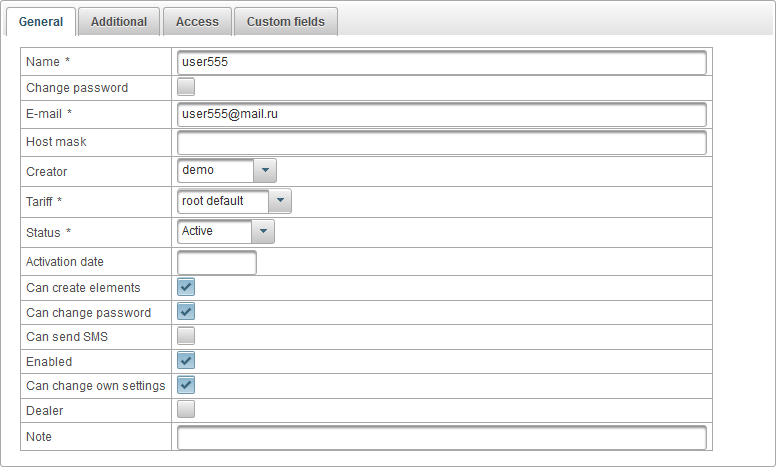This screenshot has height=467, width=776.
Task: Check the Dealer checkbox
Action: click(186, 409)
